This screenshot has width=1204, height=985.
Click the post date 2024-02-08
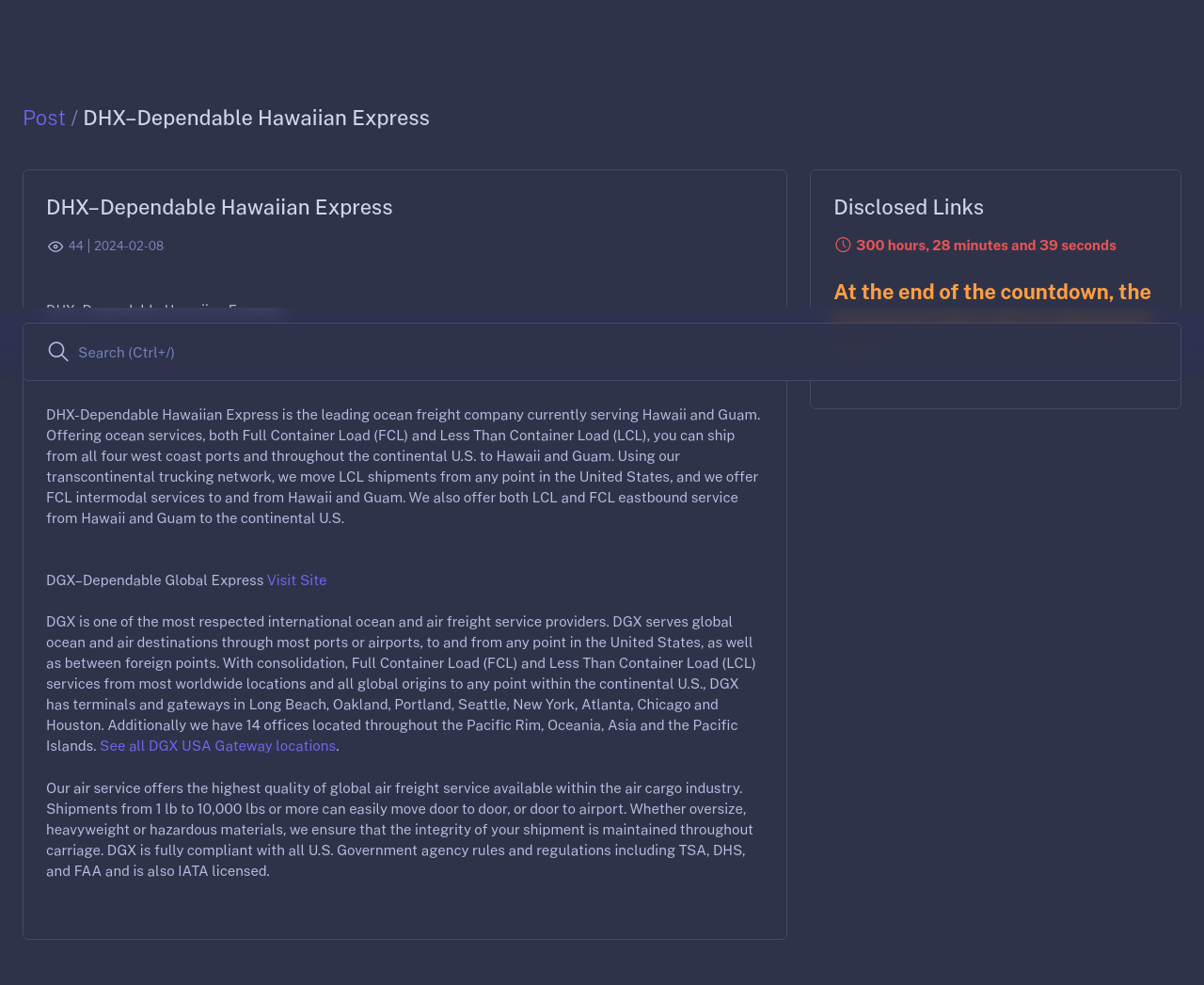(x=129, y=246)
